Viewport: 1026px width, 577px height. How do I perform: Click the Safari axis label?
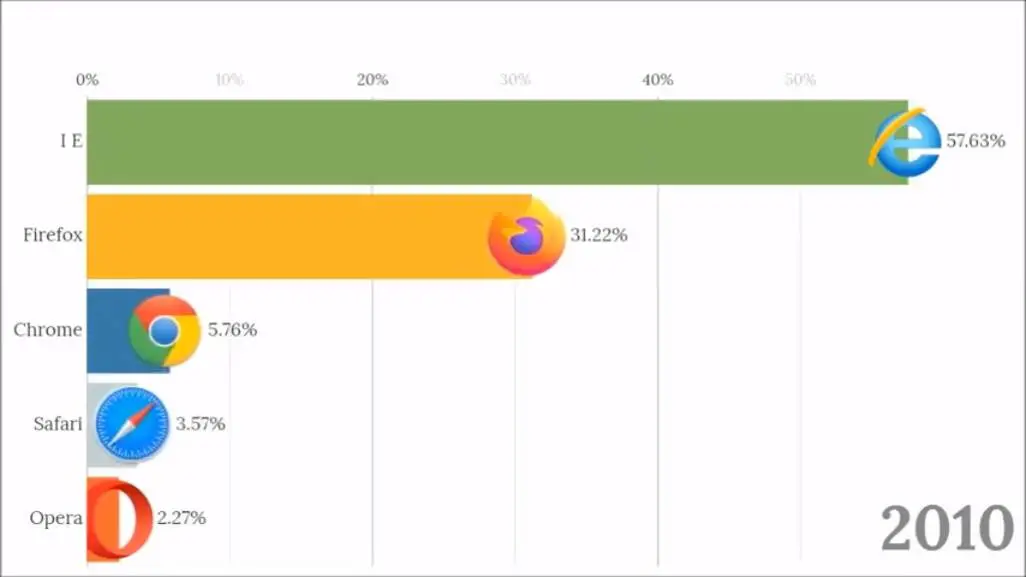pos(57,424)
